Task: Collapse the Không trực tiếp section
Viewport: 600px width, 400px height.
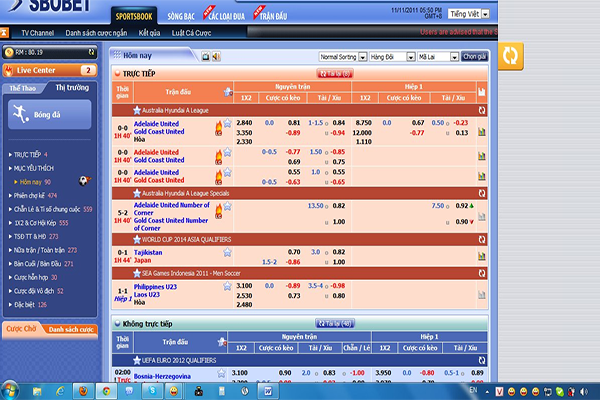Action: click(117, 324)
